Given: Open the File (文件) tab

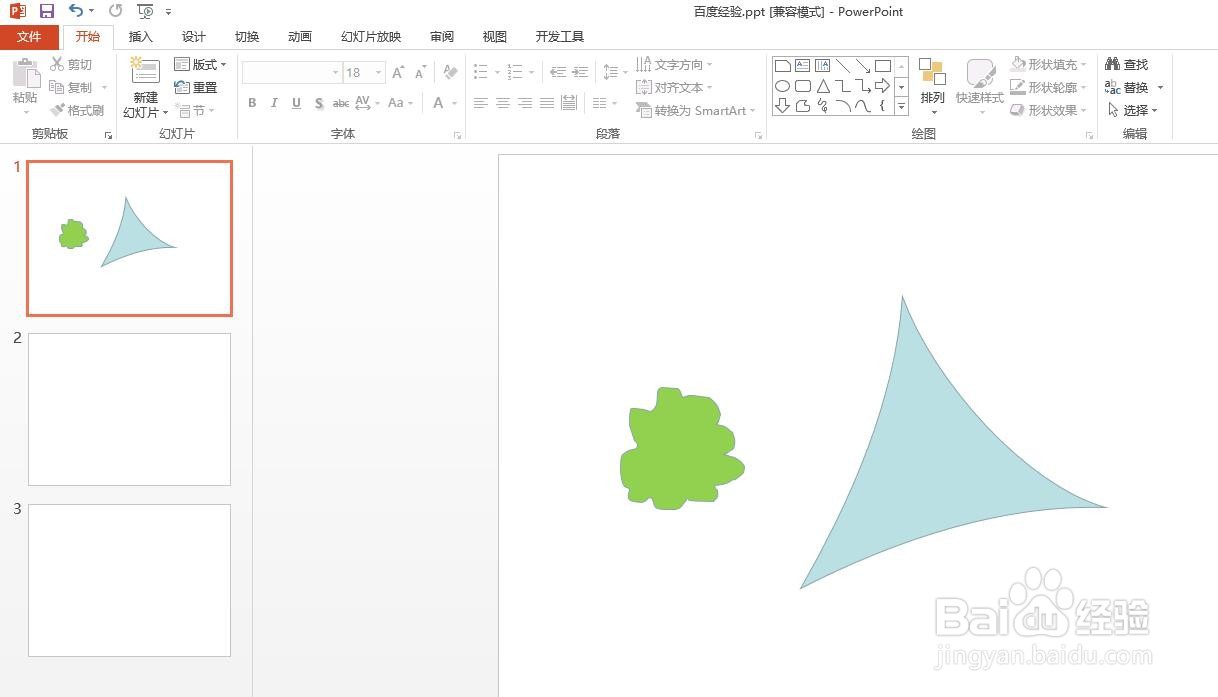Looking at the screenshot, I should coord(29,37).
